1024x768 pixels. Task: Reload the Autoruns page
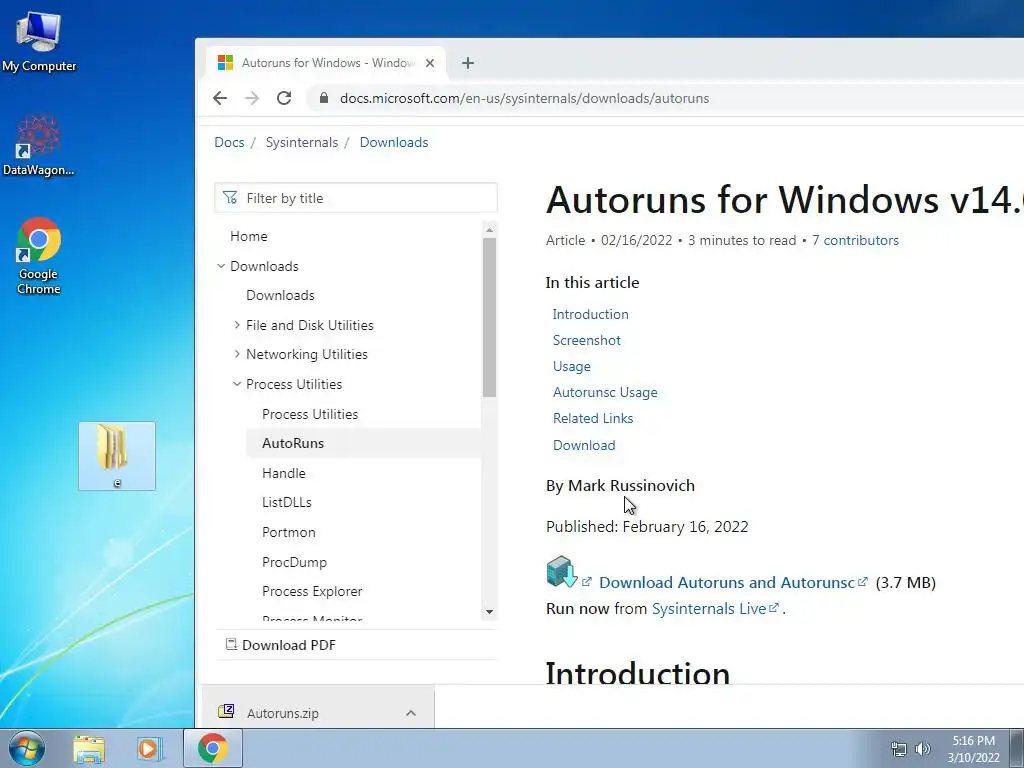click(283, 98)
